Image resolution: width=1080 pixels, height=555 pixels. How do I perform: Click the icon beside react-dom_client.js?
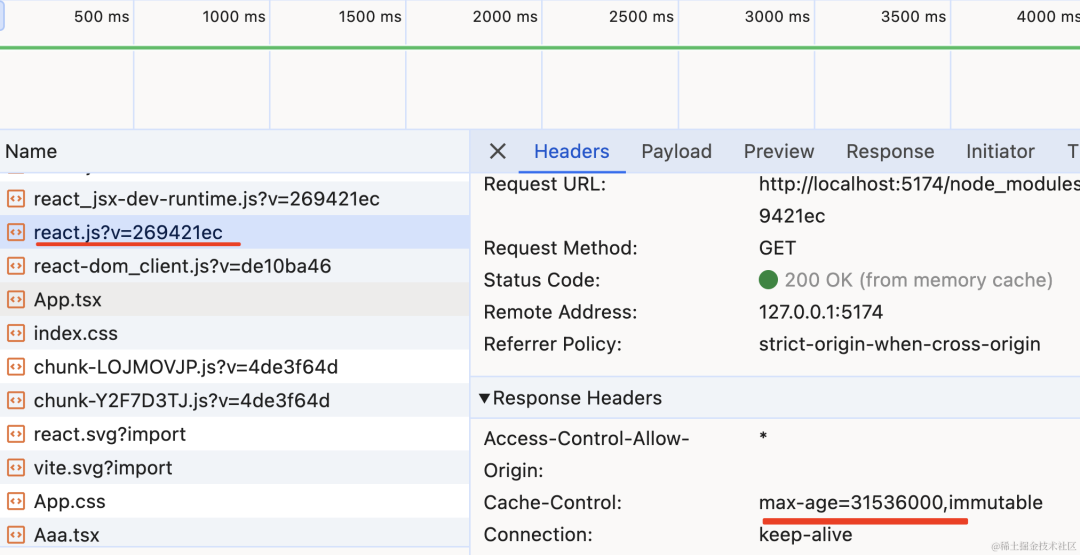click(16, 266)
